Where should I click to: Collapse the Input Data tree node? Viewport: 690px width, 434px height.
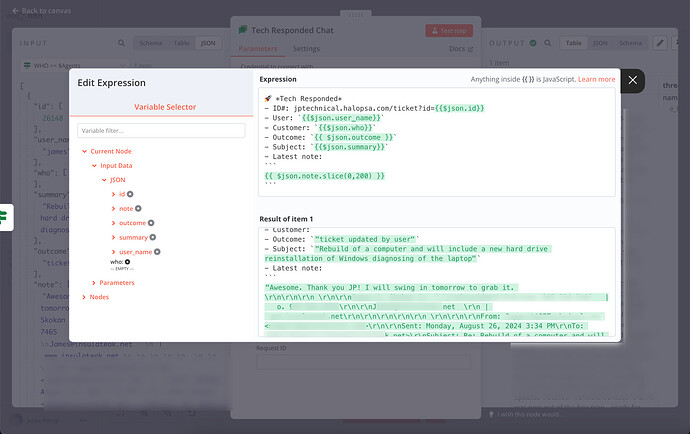click(94, 166)
